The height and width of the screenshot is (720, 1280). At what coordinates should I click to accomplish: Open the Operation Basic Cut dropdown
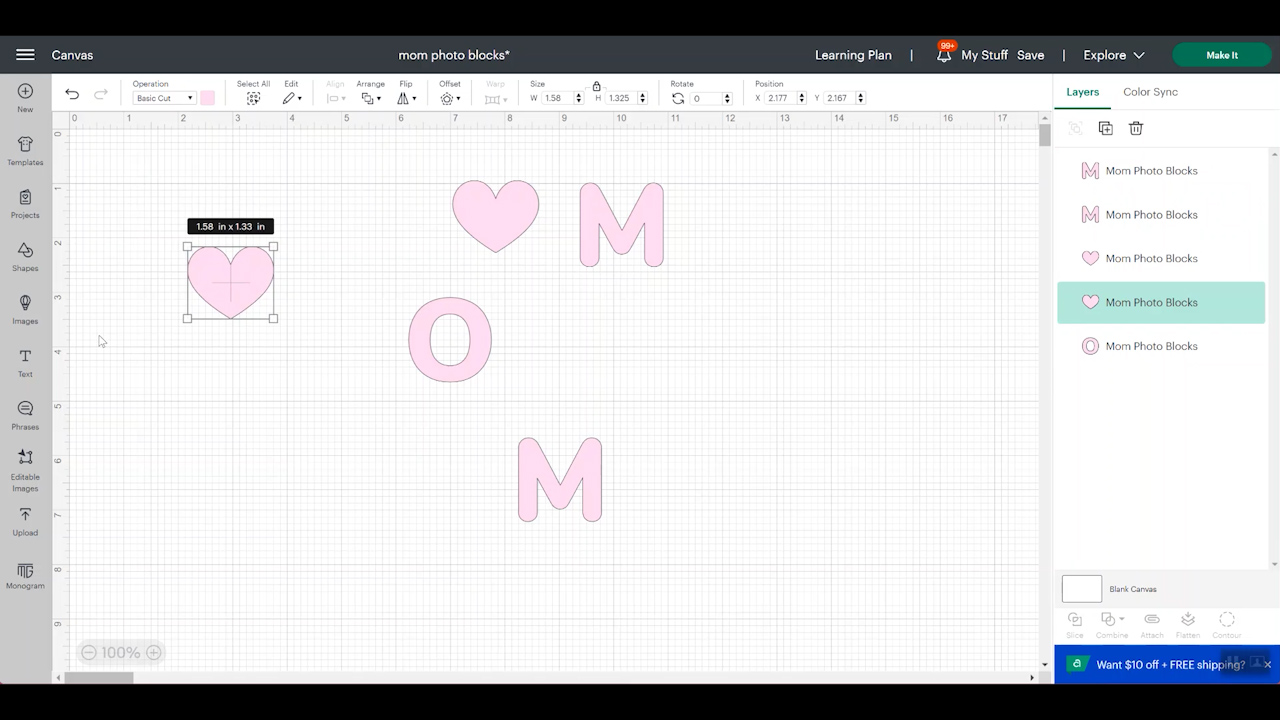click(164, 98)
